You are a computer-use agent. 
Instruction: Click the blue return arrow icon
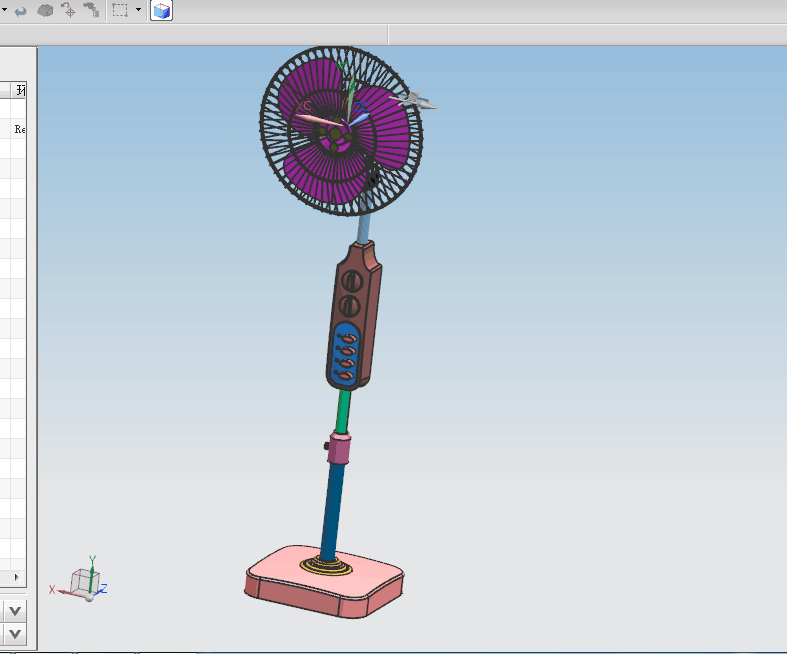point(20,11)
